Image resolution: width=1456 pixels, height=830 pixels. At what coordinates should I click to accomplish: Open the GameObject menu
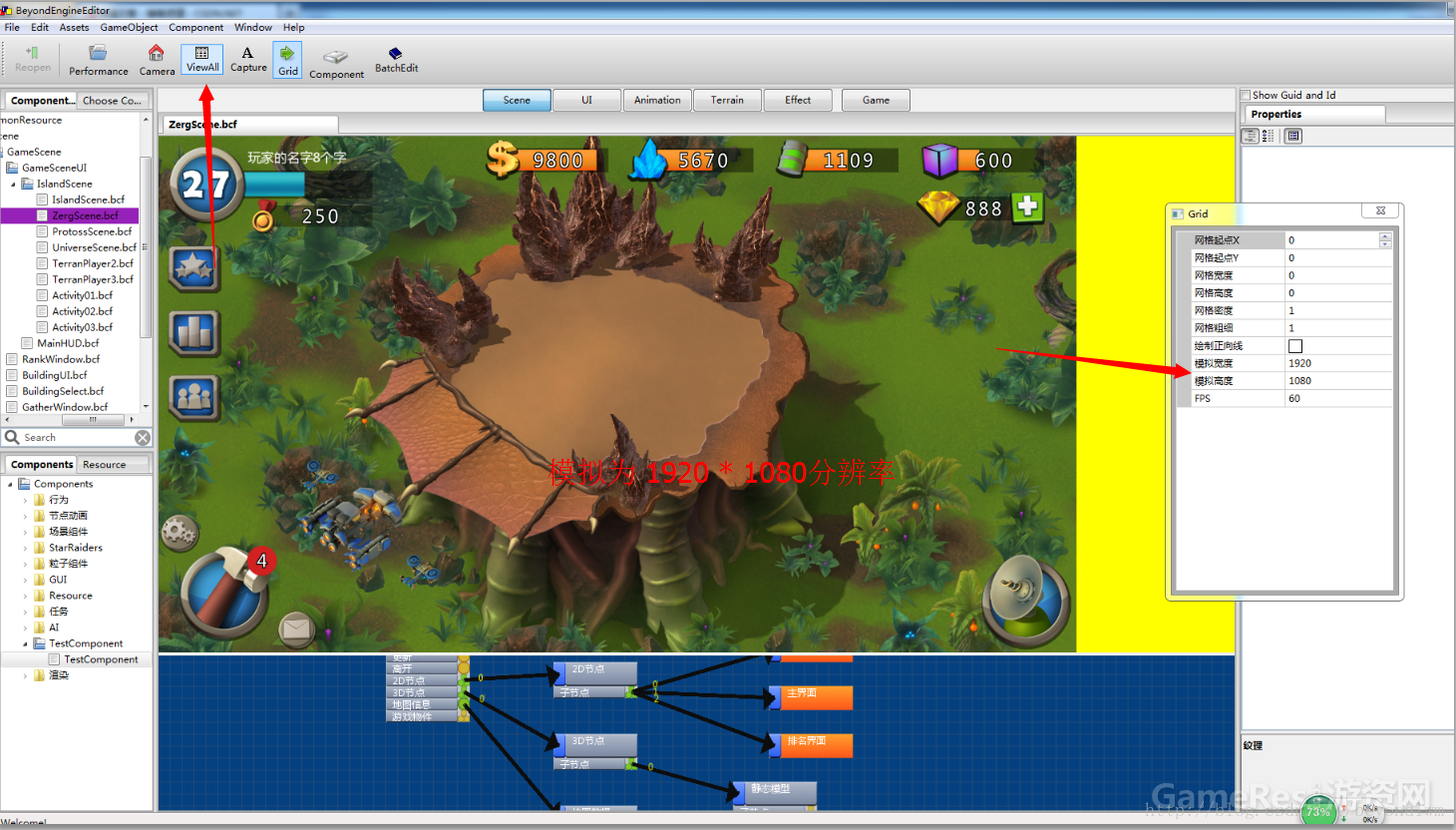[129, 27]
